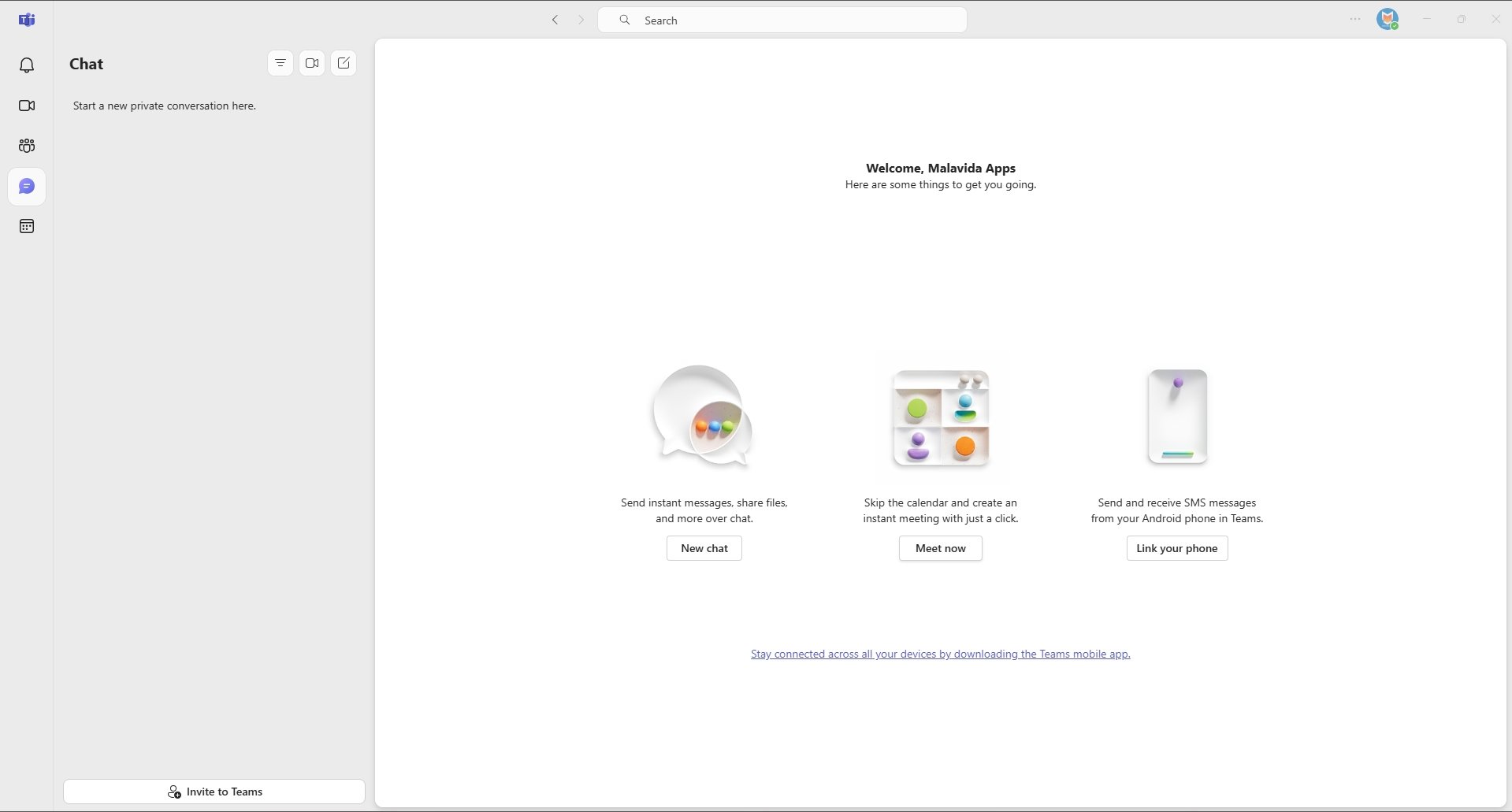Open the Teams mobile app download link
Screen dimensions: 1512x812
941,654
